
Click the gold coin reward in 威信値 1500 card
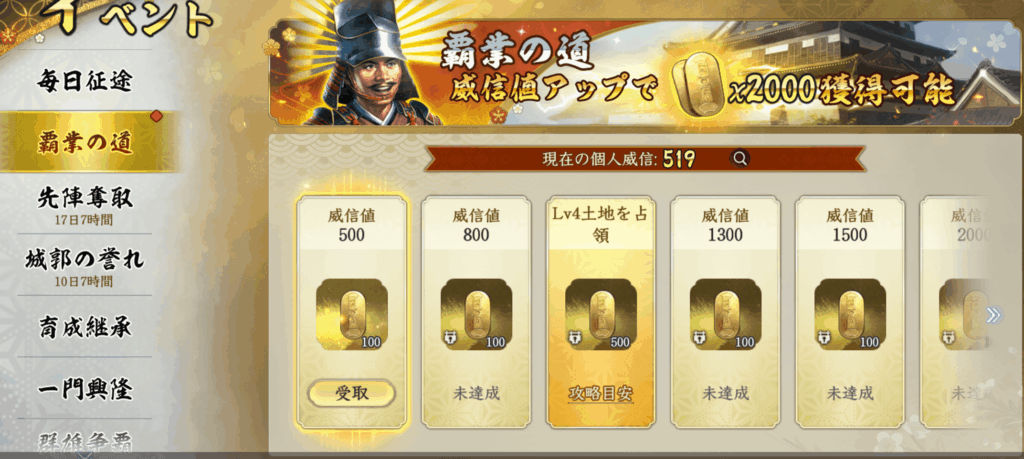click(850, 314)
